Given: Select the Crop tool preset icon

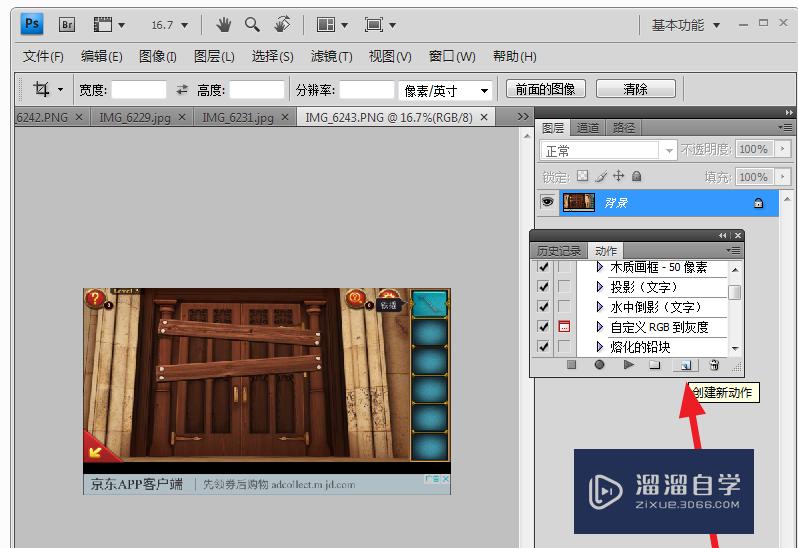Looking at the screenshot, I should [x=41, y=90].
